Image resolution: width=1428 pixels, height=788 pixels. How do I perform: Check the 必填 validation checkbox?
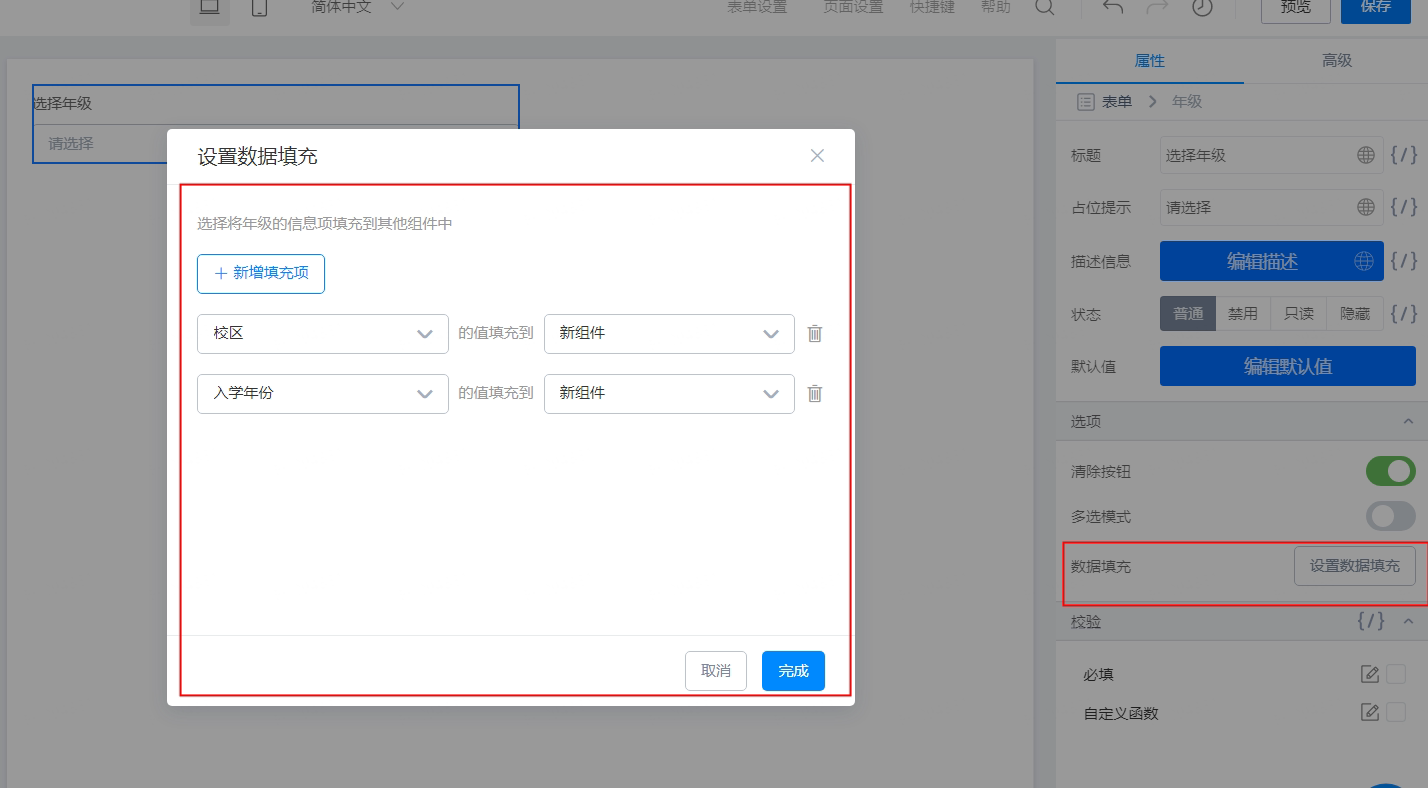point(1396,674)
